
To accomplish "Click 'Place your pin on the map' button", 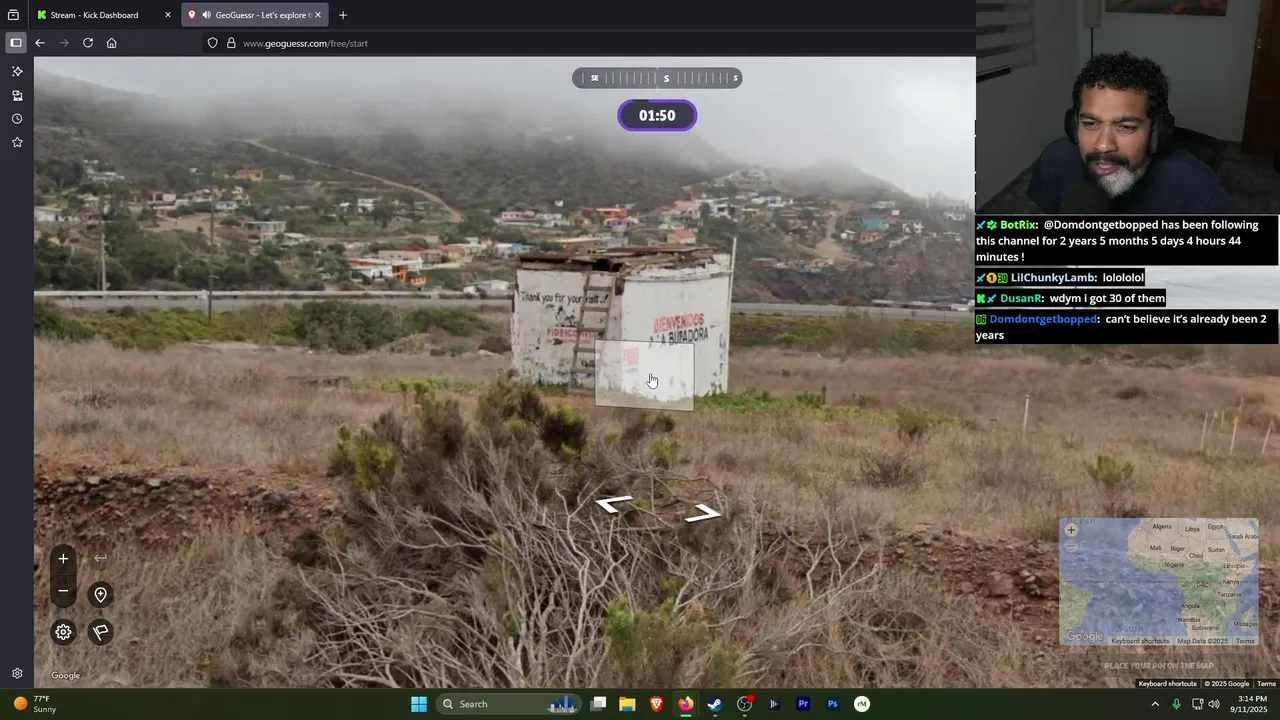I will click(x=1159, y=666).
